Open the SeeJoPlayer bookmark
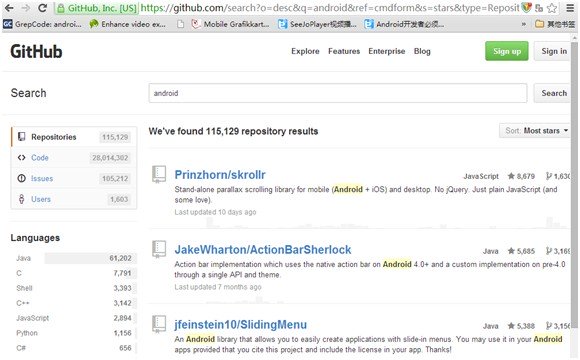Screen dimensions: 580x360 pyautogui.click(x=317, y=24)
